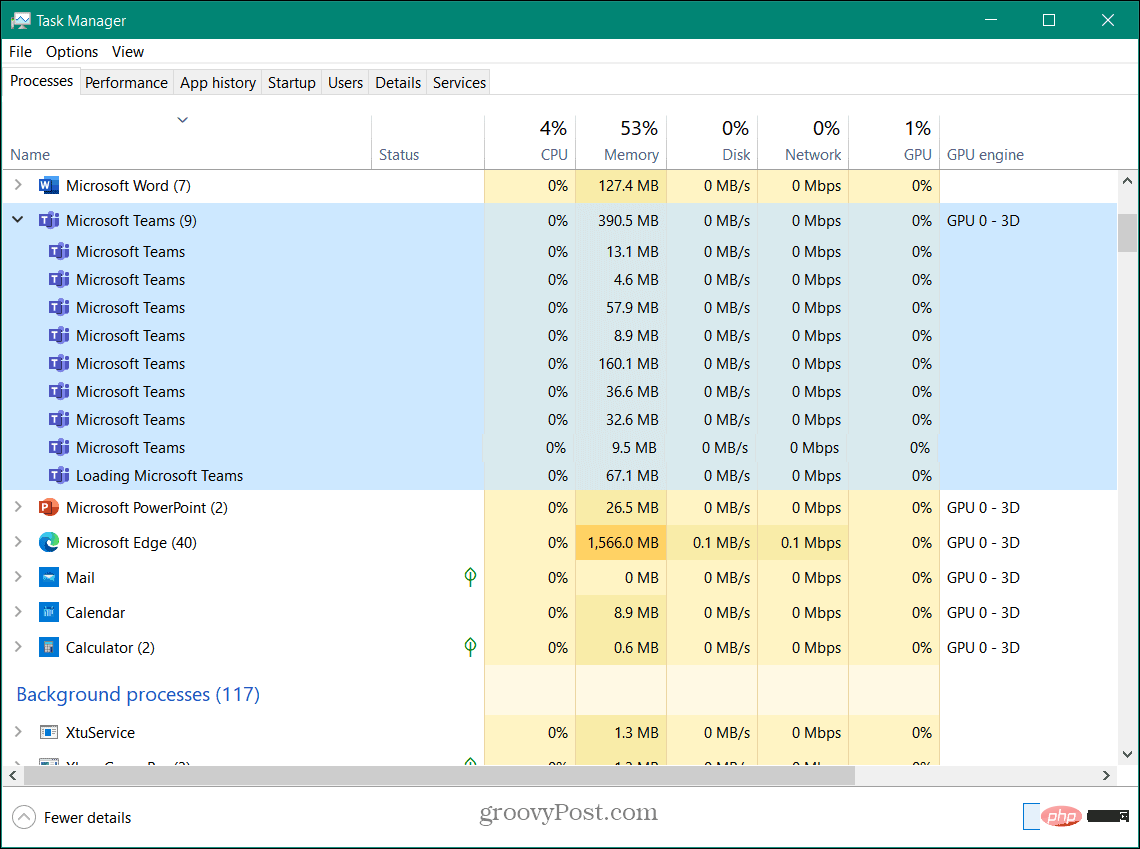Sort by the Name column header
1140x849 pixels.
click(187, 142)
